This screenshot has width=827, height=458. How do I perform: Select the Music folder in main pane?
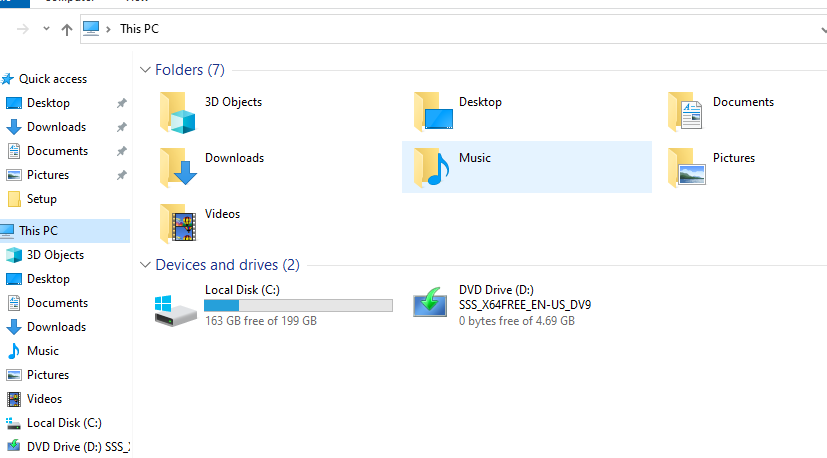432,166
